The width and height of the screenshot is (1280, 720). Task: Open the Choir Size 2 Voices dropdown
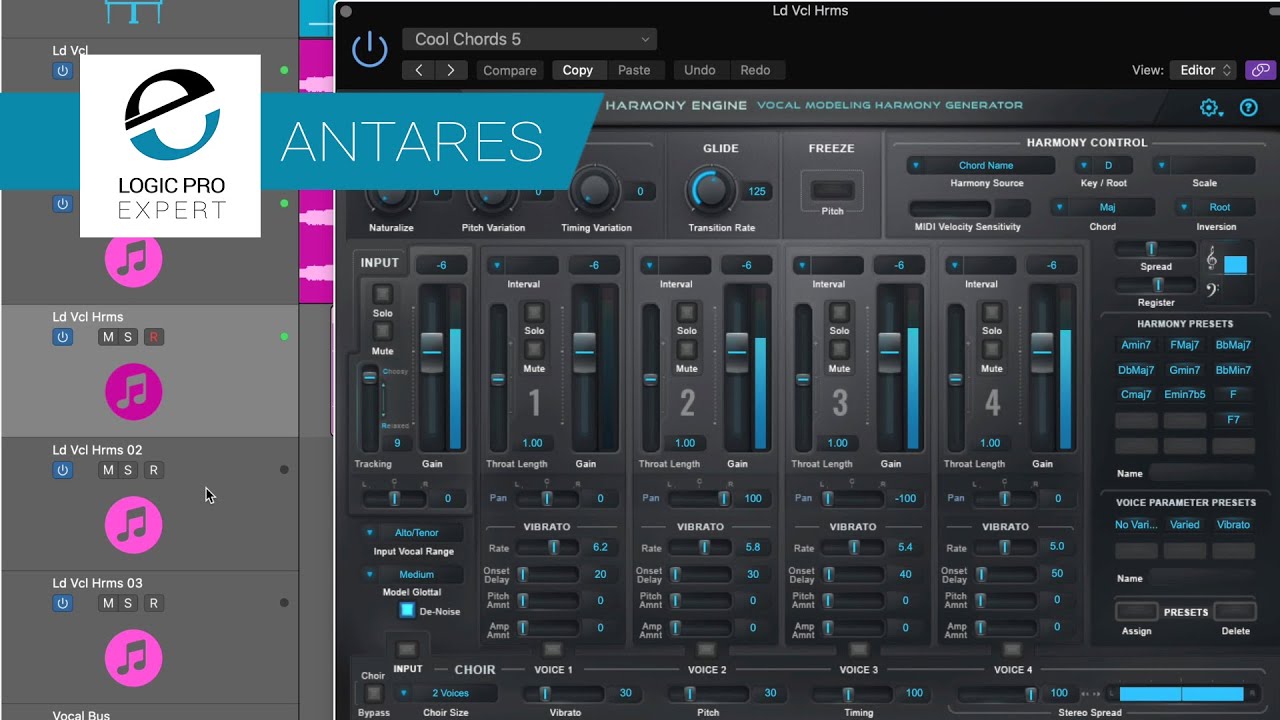(x=446, y=693)
